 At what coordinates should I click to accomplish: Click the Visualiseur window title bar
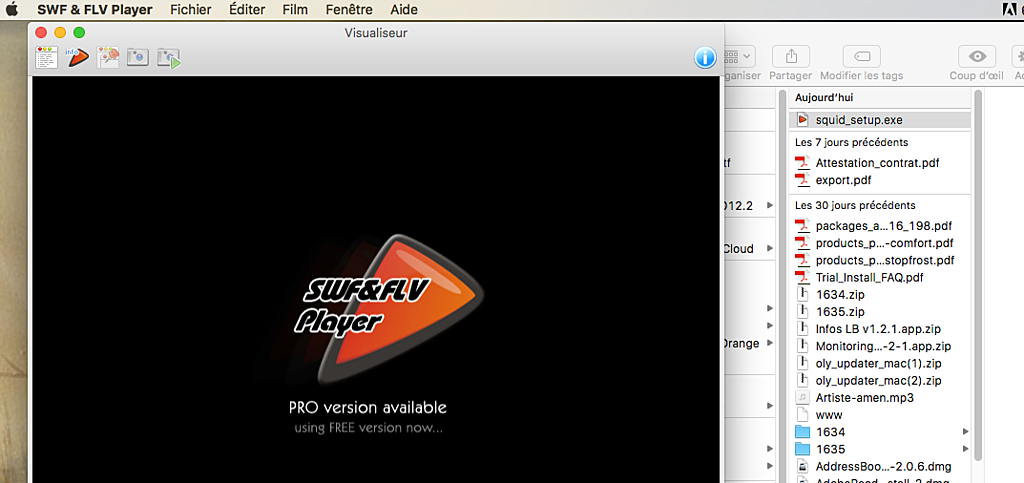coord(376,33)
